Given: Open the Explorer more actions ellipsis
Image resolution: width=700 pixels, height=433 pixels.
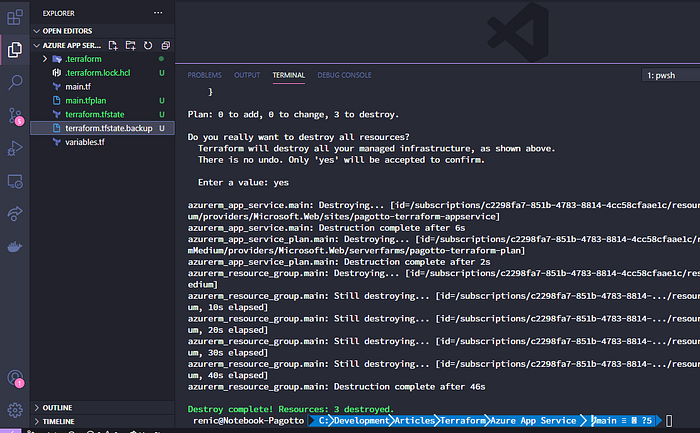Looking at the screenshot, I should tap(158, 13).
